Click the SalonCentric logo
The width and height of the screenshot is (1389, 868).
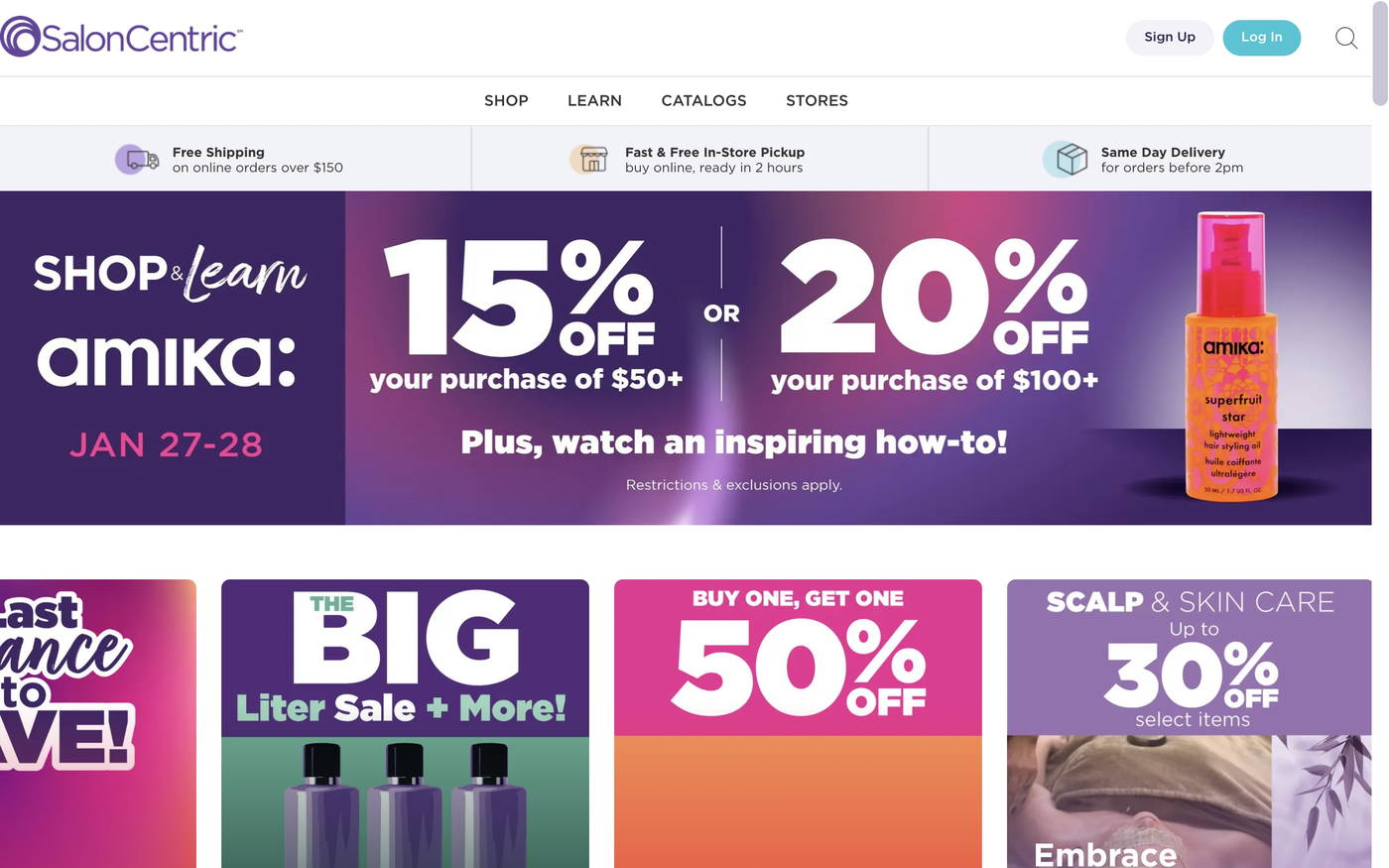pos(121,38)
